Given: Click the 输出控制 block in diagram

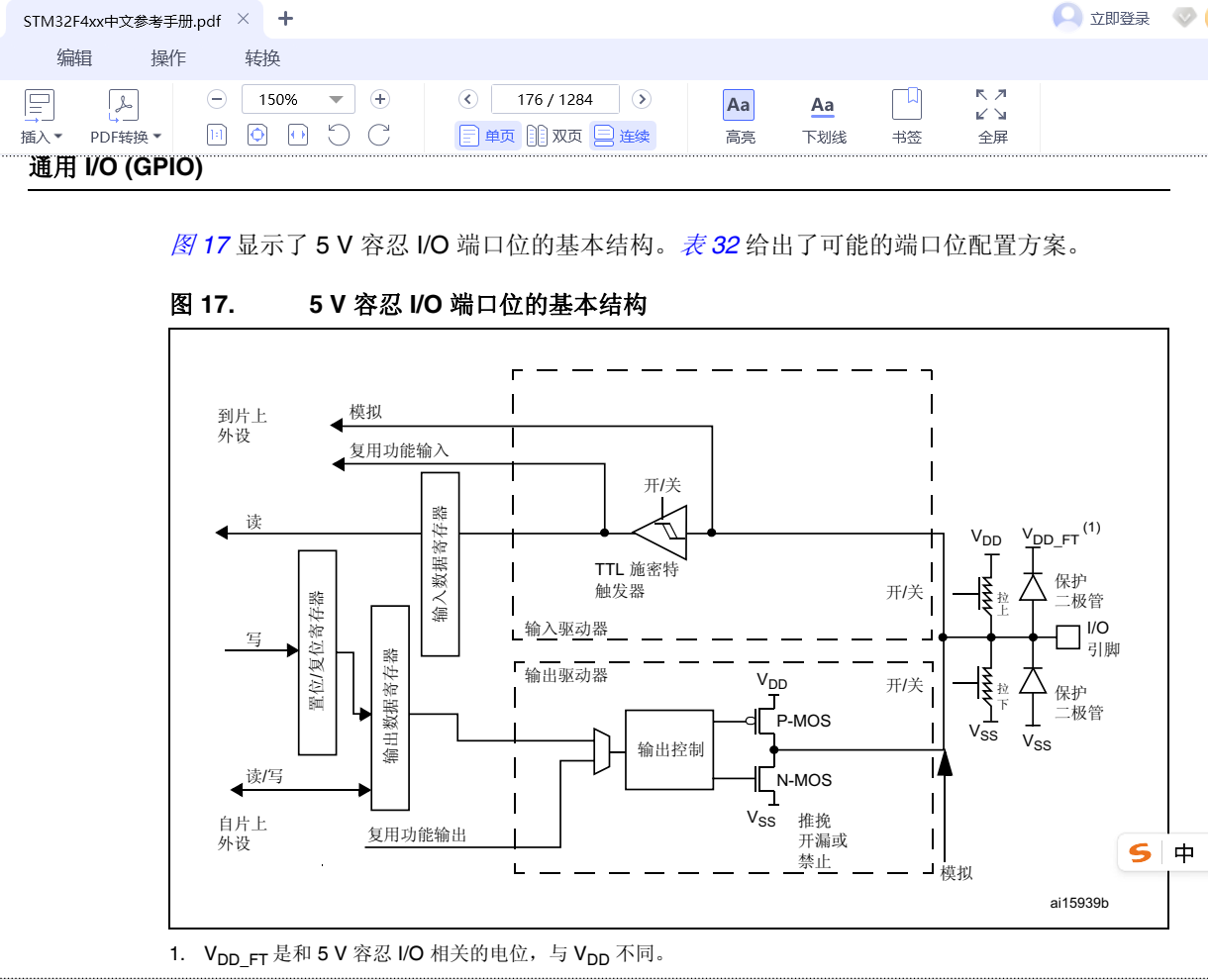Looking at the screenshot, I should click(670, 749).
